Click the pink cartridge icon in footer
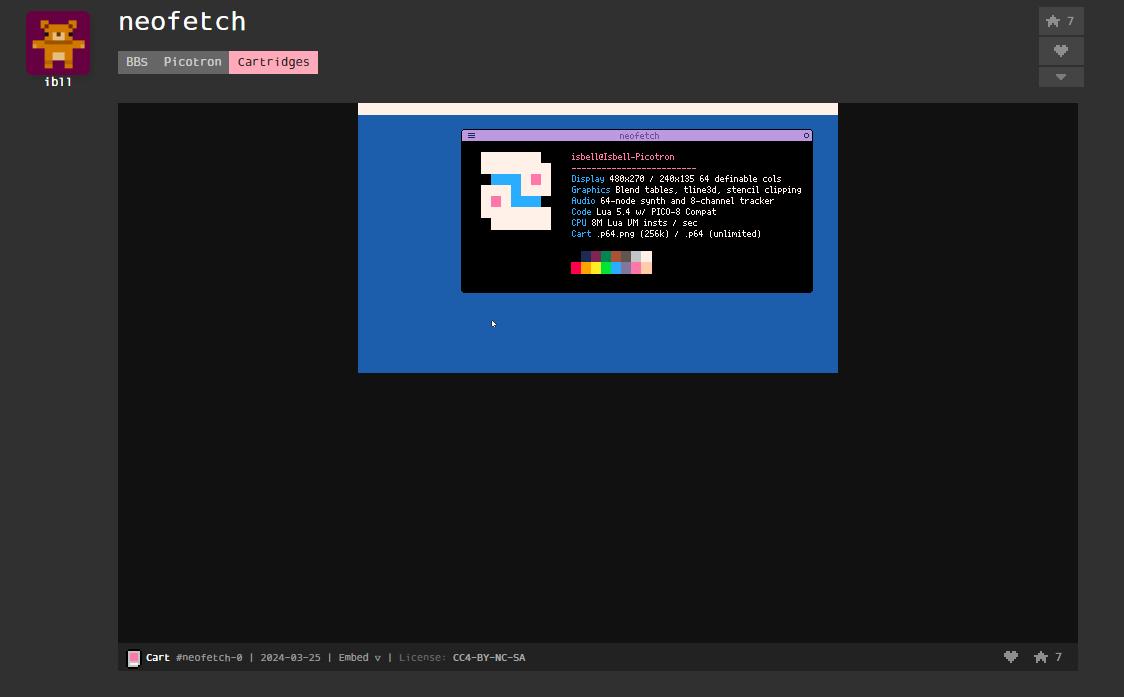Viewport: 1124px width, 697px height. [x=133, y=658]
